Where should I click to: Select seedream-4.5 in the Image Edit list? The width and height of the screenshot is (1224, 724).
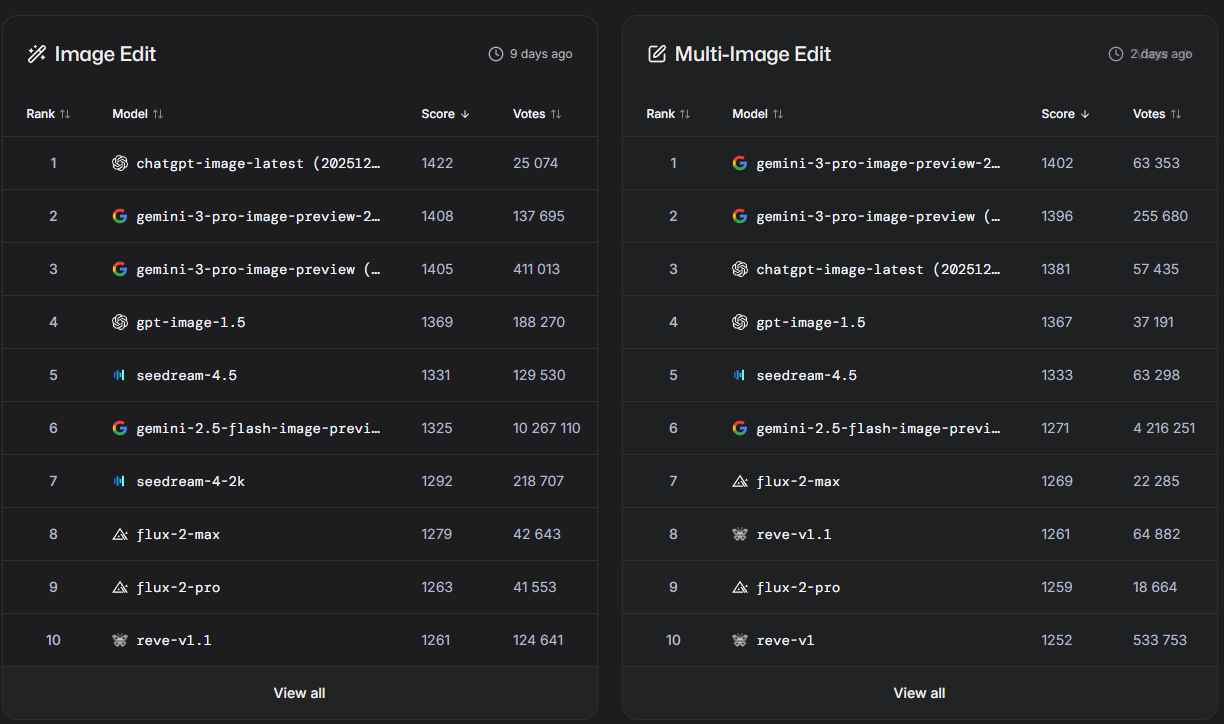click(186, 375)
